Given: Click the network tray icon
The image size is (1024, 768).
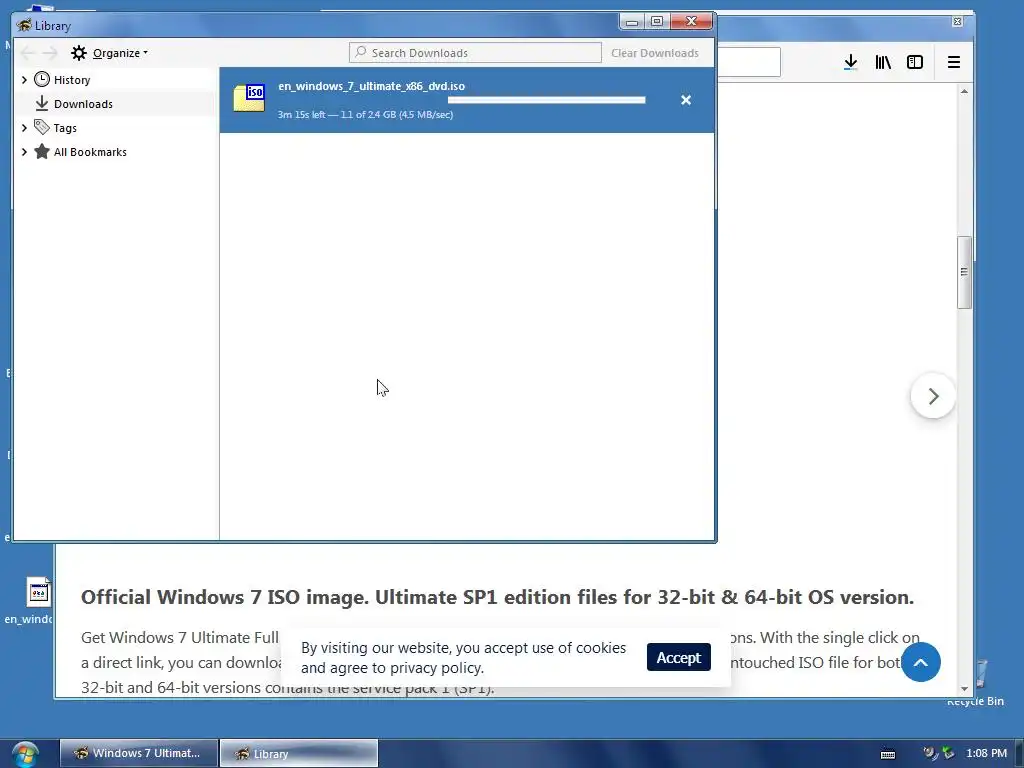Looking at the screenshot, I should pyautogui.click(x=948, y=753).
